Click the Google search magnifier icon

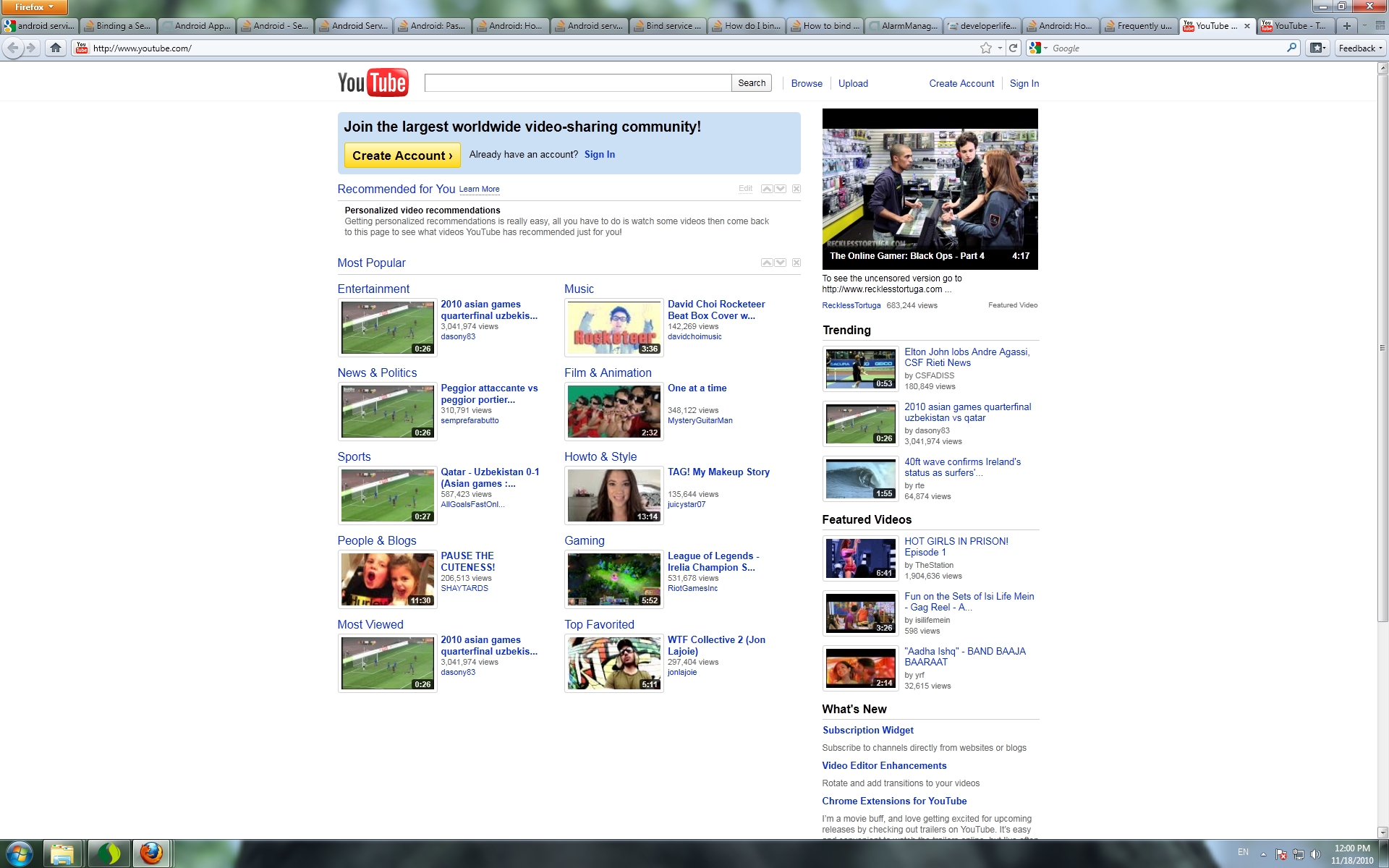tap(1292, 48)
